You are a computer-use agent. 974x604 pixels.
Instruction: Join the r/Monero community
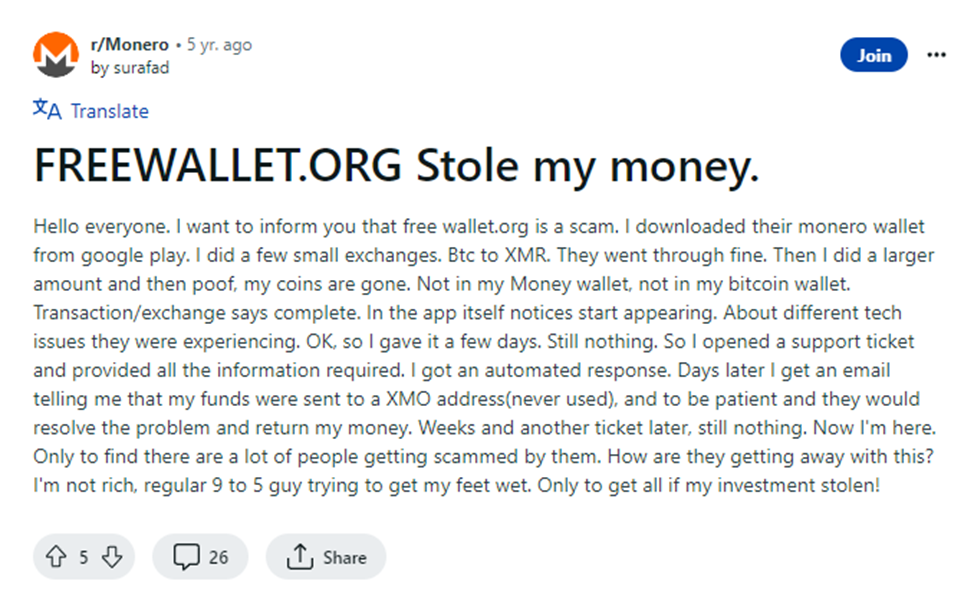(873, 55)
